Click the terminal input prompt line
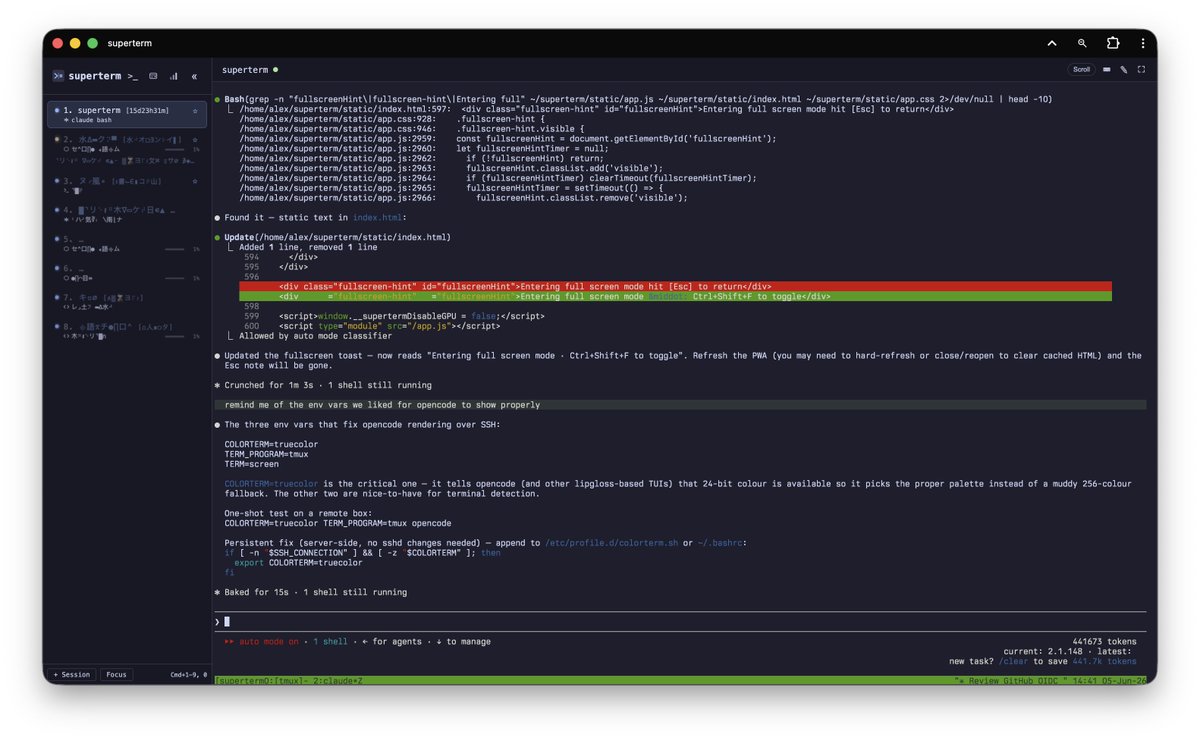Image resolution: width=1200 pixels, height=741 pixels. (x=680, y=622)
